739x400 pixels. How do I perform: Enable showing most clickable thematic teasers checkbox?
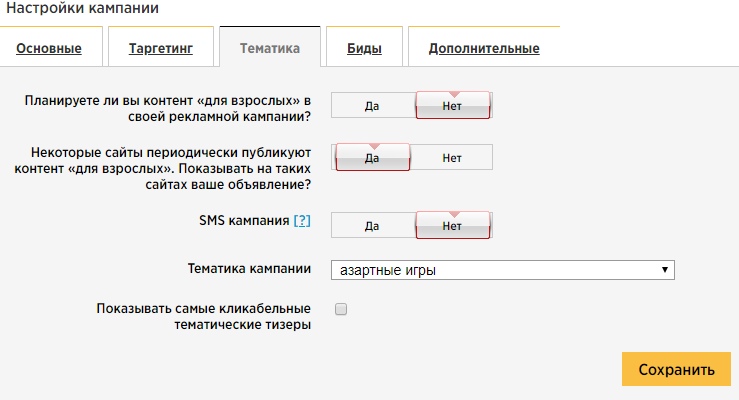pos(341,309)
